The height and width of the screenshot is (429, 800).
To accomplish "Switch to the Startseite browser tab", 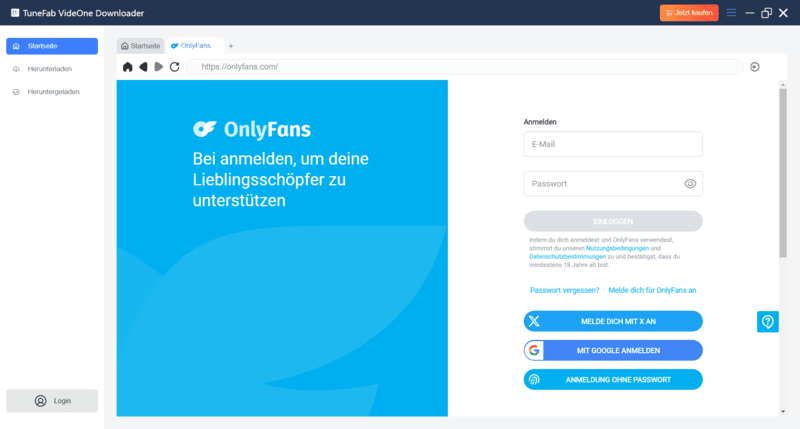I will (x=140, y=46).
